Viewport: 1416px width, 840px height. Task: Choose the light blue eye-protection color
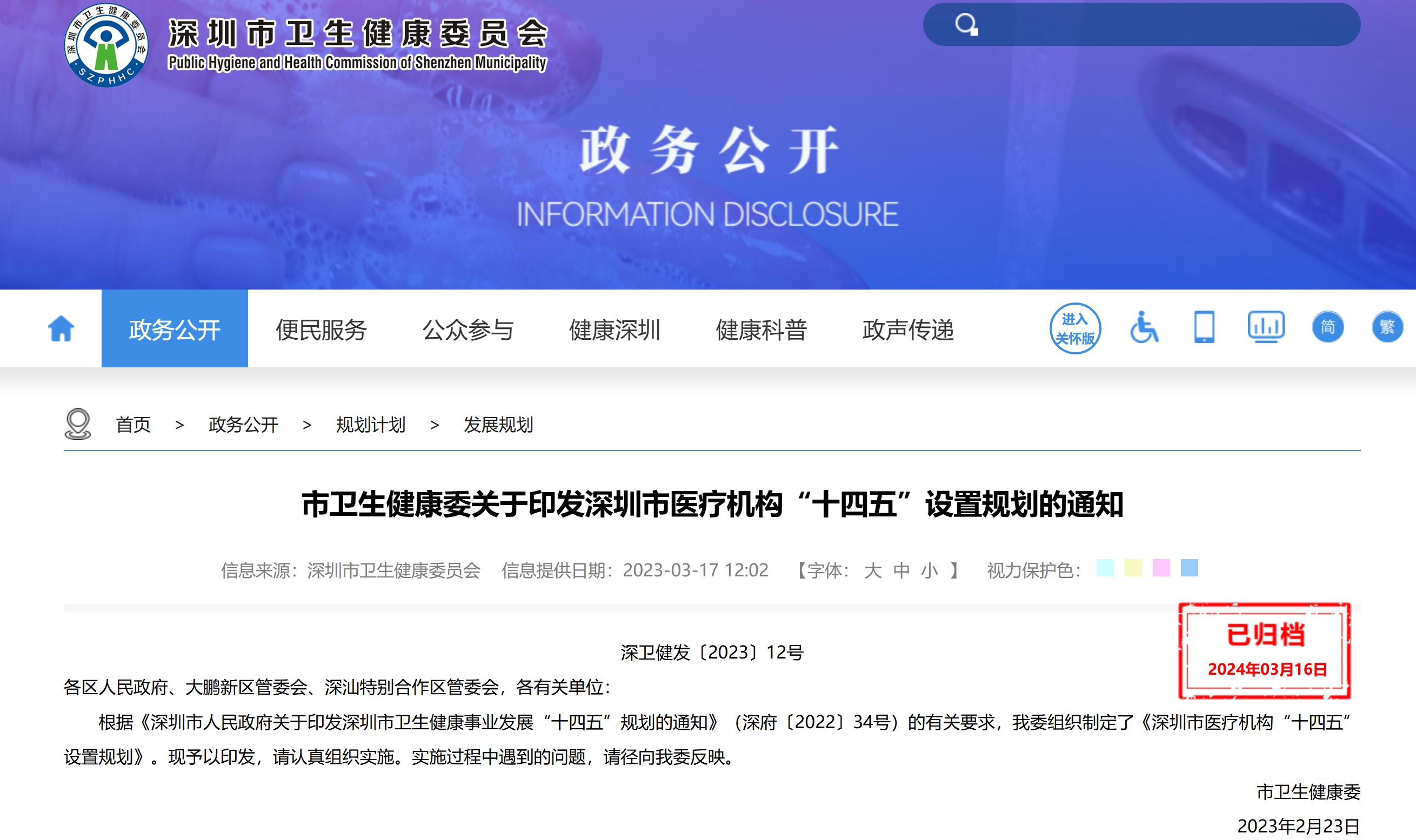pyautogui.click(x=1190, y=568)
